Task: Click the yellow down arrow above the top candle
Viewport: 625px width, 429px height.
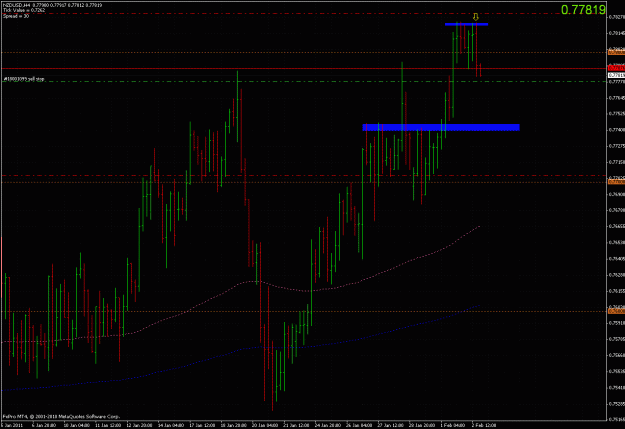Action: point(476,17)
